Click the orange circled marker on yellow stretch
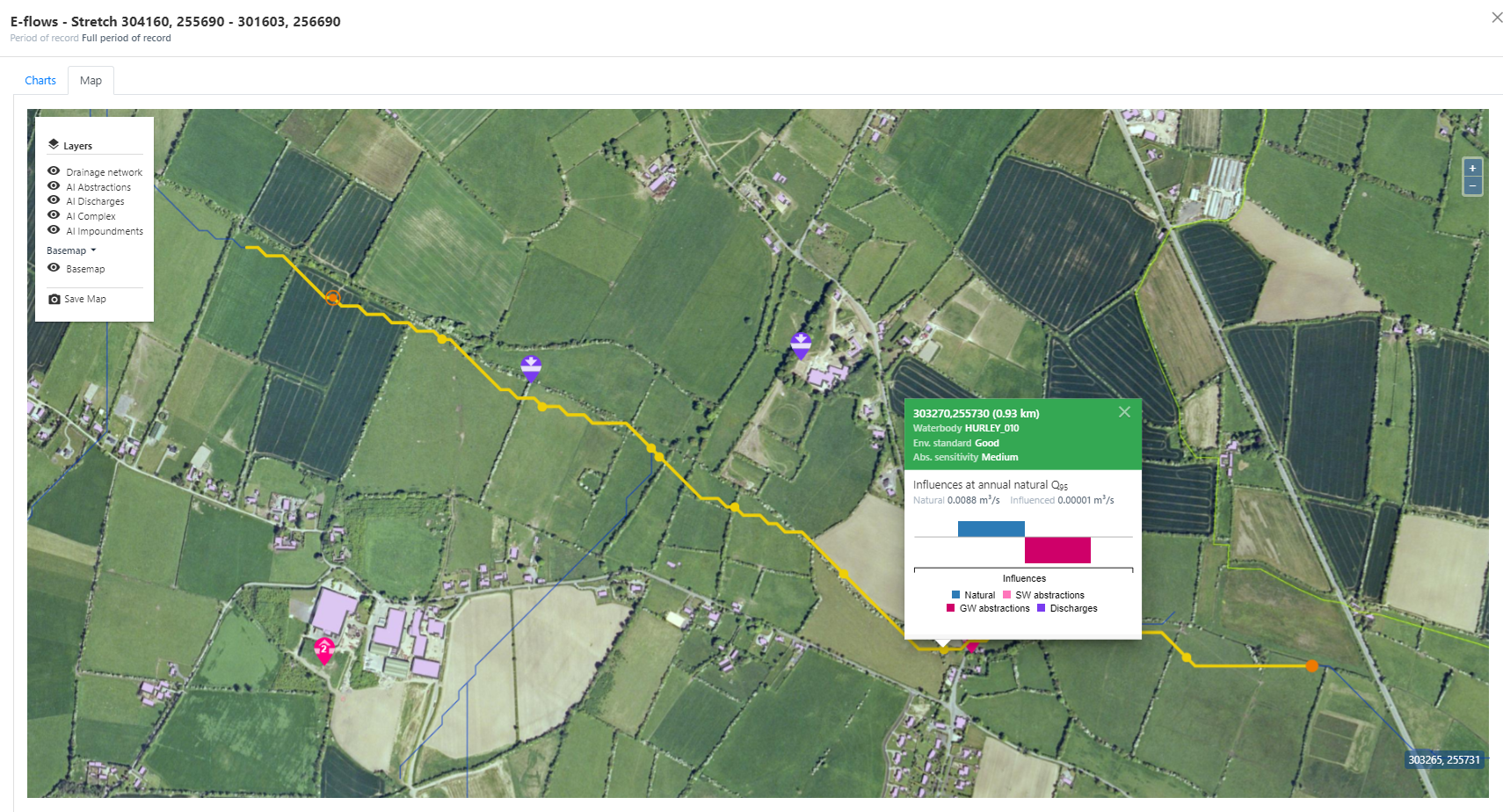The image size is (1503, 812). [333, 298]
